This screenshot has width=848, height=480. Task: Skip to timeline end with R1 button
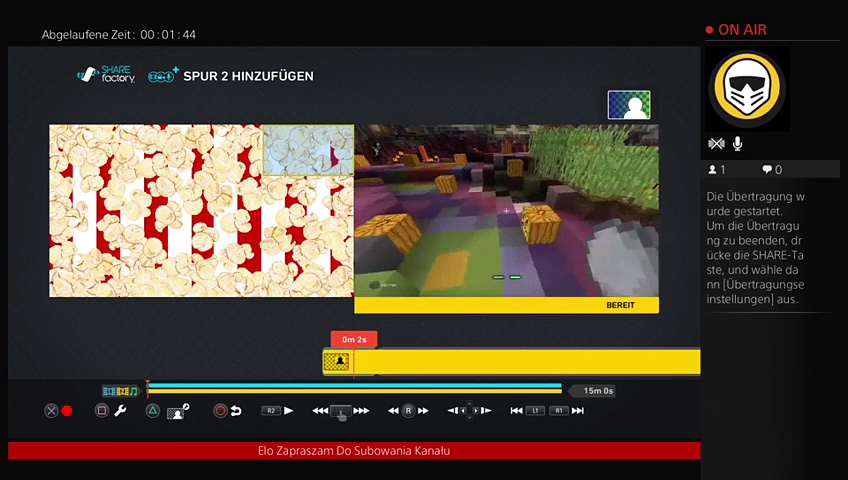point(560,411)
